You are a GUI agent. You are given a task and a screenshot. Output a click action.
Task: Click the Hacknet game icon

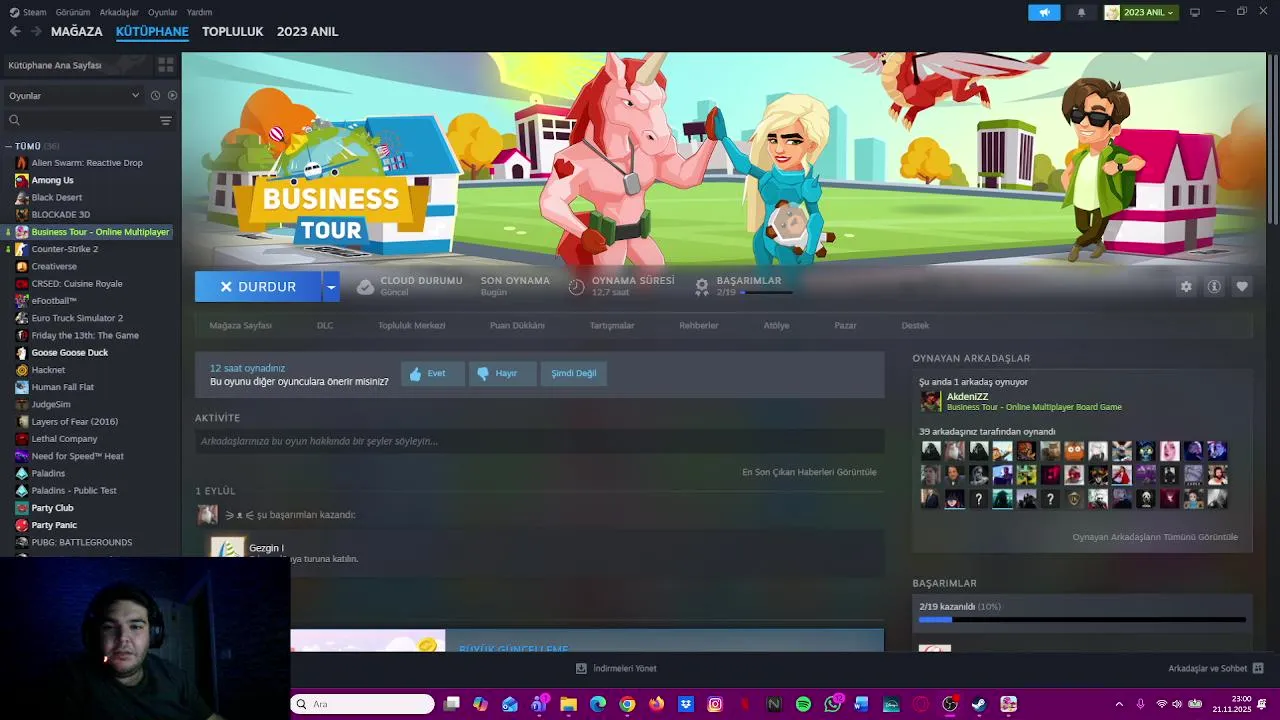22,370
